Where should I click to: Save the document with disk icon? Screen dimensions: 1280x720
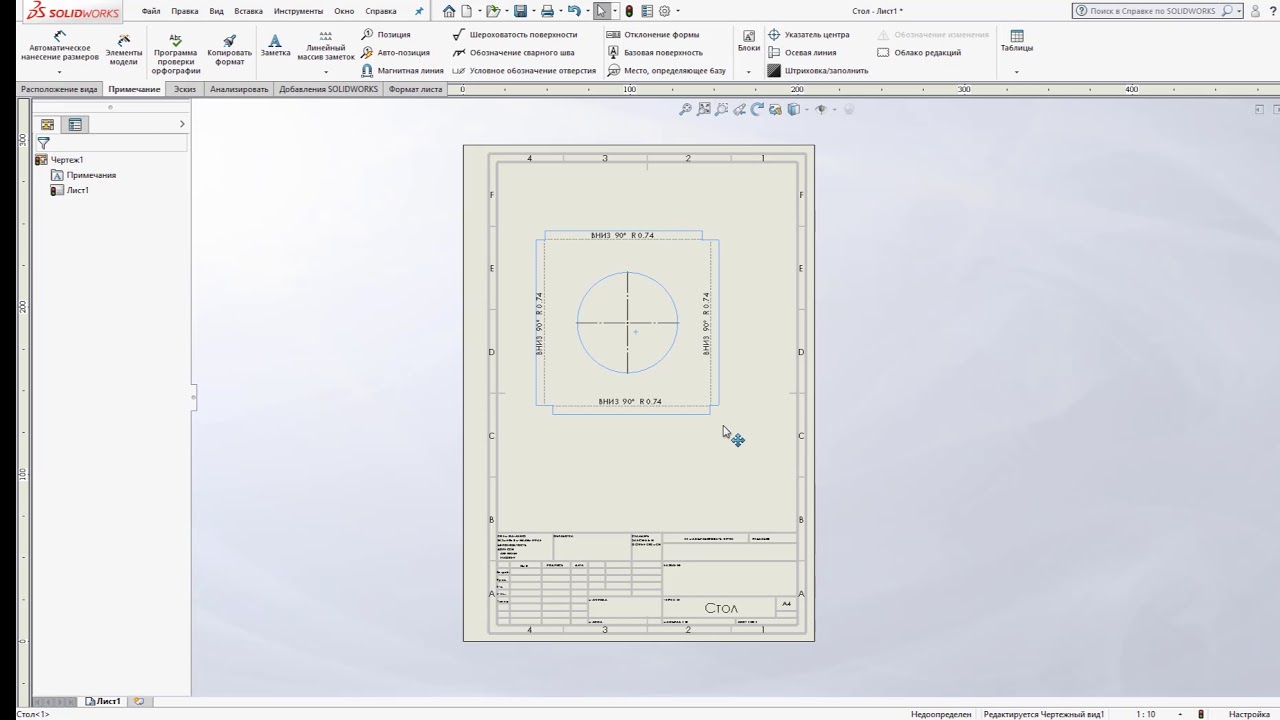click(520, 11)
